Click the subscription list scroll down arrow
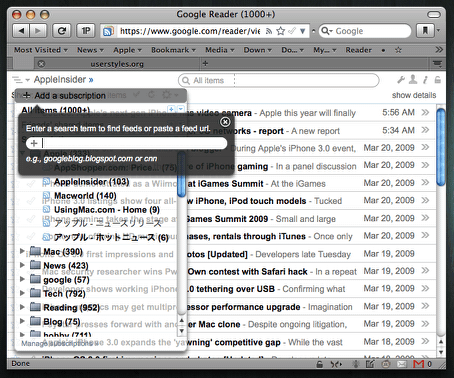The width and height of the screenshot is (454, 378). pyautogui.click(x=182, y=331)
